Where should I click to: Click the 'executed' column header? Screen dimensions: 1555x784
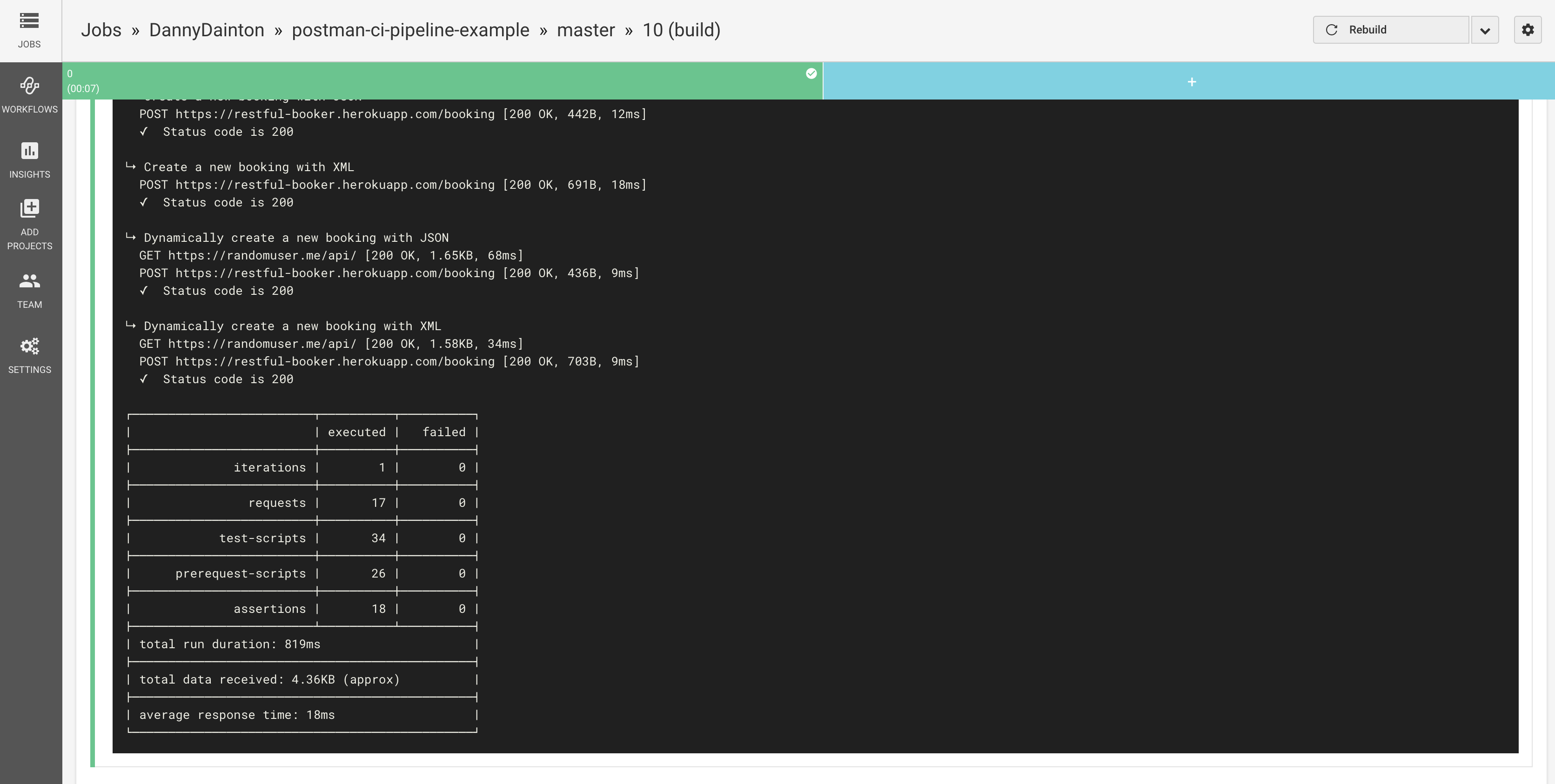(x=356, y=432)
